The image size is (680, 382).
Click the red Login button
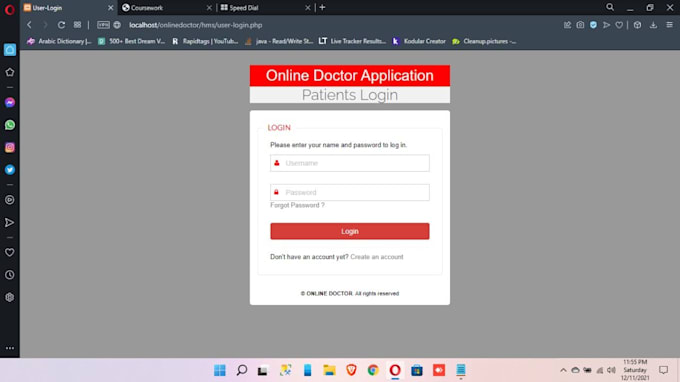(350, 231)
